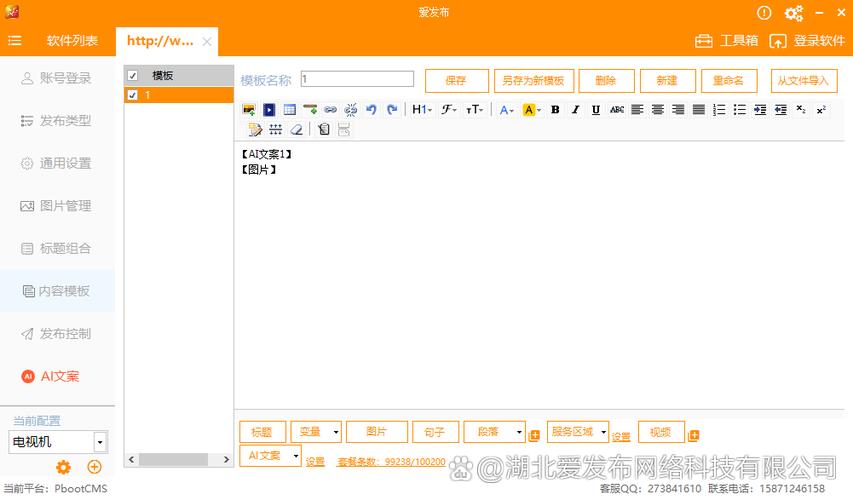
Task: Click the 从文件导入 button
Action: pos(803,81)
